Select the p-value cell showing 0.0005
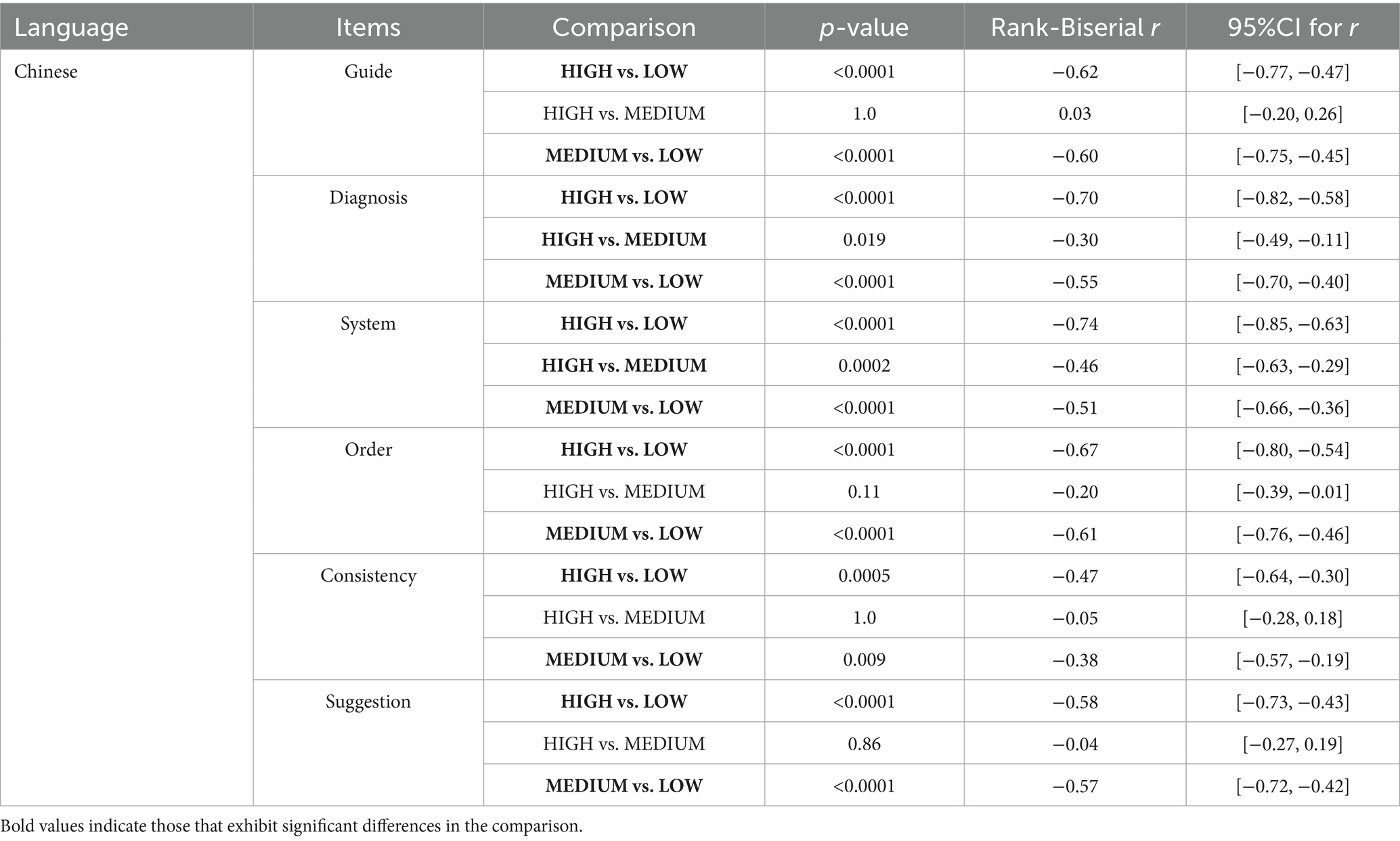This screenshot has width=1400, height=841. pyautogui.click(x=864, y=576)
